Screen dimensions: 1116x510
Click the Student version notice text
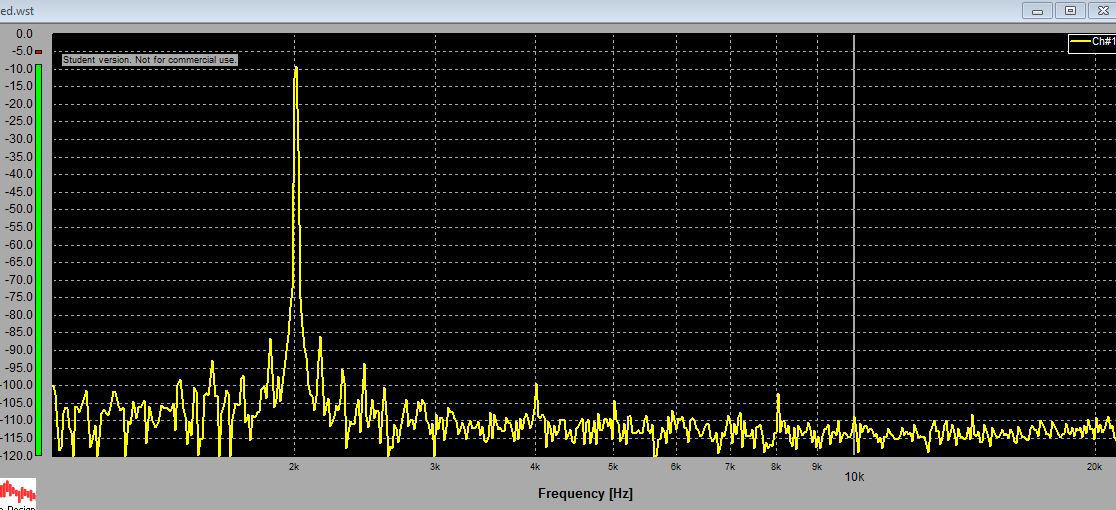149,60
